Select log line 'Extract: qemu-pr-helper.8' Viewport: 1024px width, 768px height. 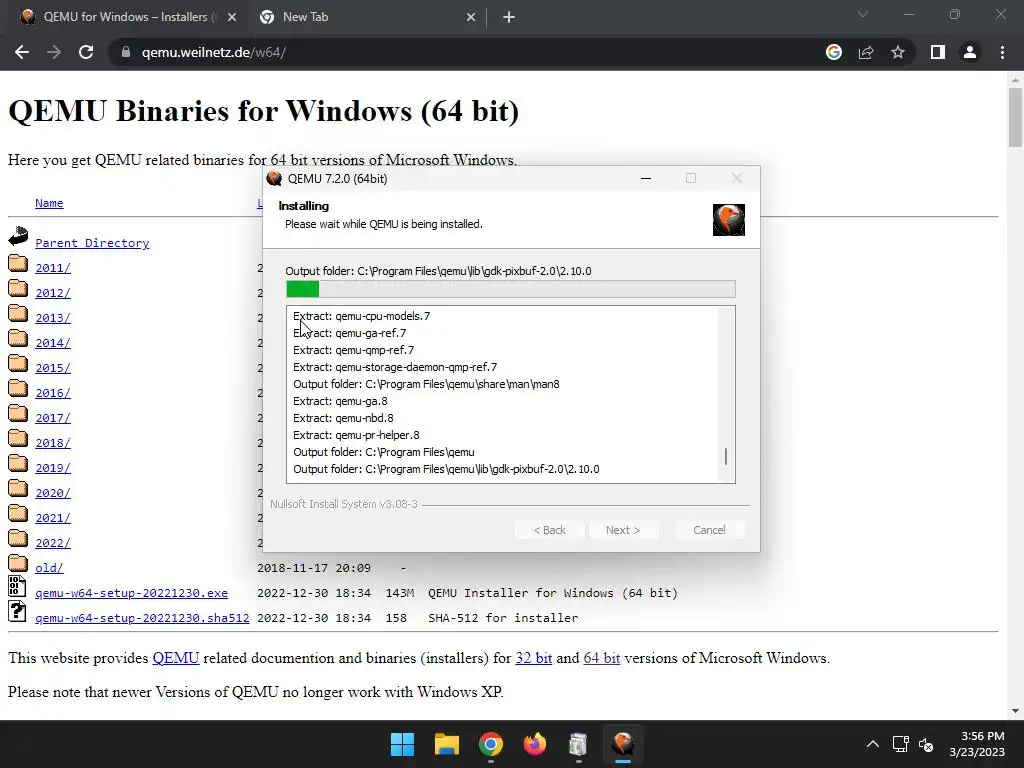pyautogui.click(x=356, y=435)
